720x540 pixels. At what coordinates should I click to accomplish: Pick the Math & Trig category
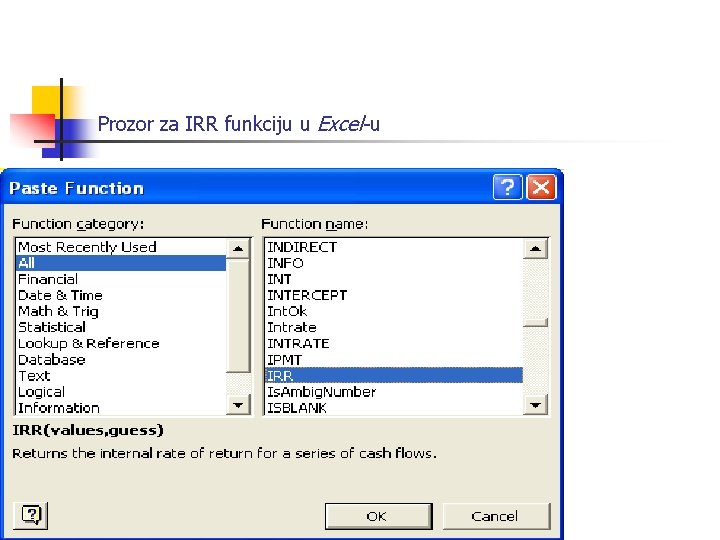pos(122,311)
